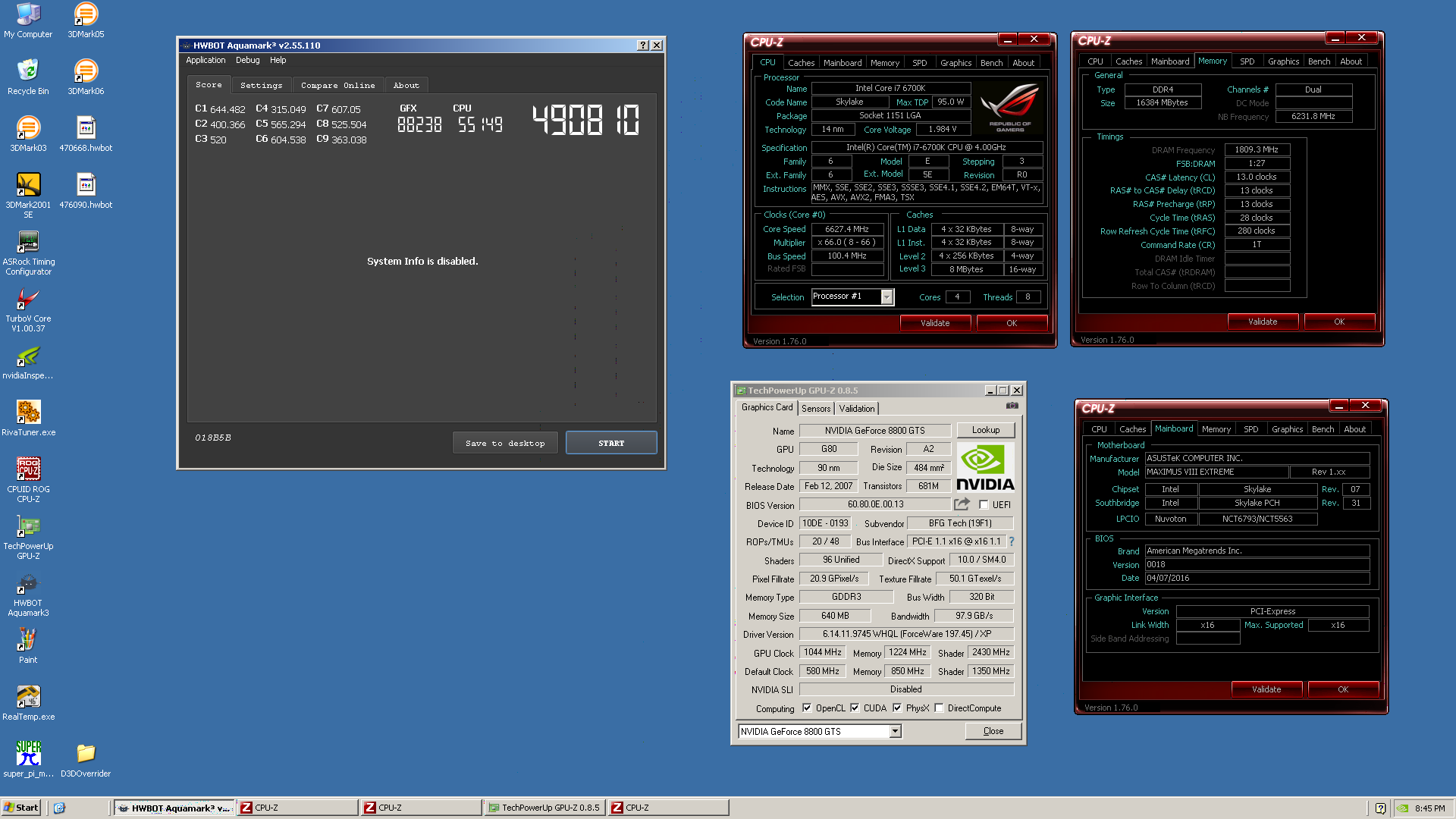Switch to HWBOT Aquamark taskbar button

(x=174, y=808)
